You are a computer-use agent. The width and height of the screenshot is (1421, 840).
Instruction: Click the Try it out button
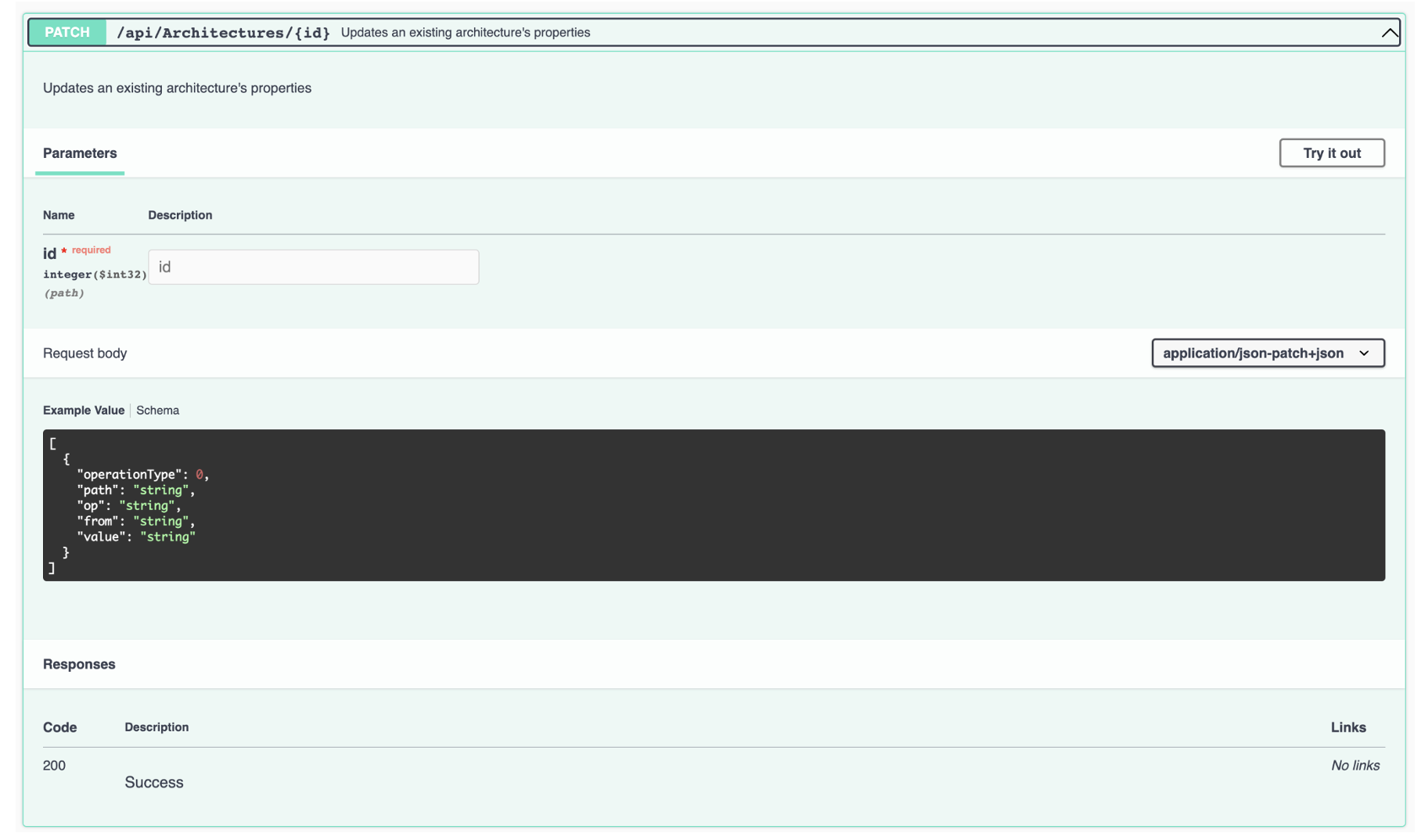pyautogui.click(x=1331, y=153)
